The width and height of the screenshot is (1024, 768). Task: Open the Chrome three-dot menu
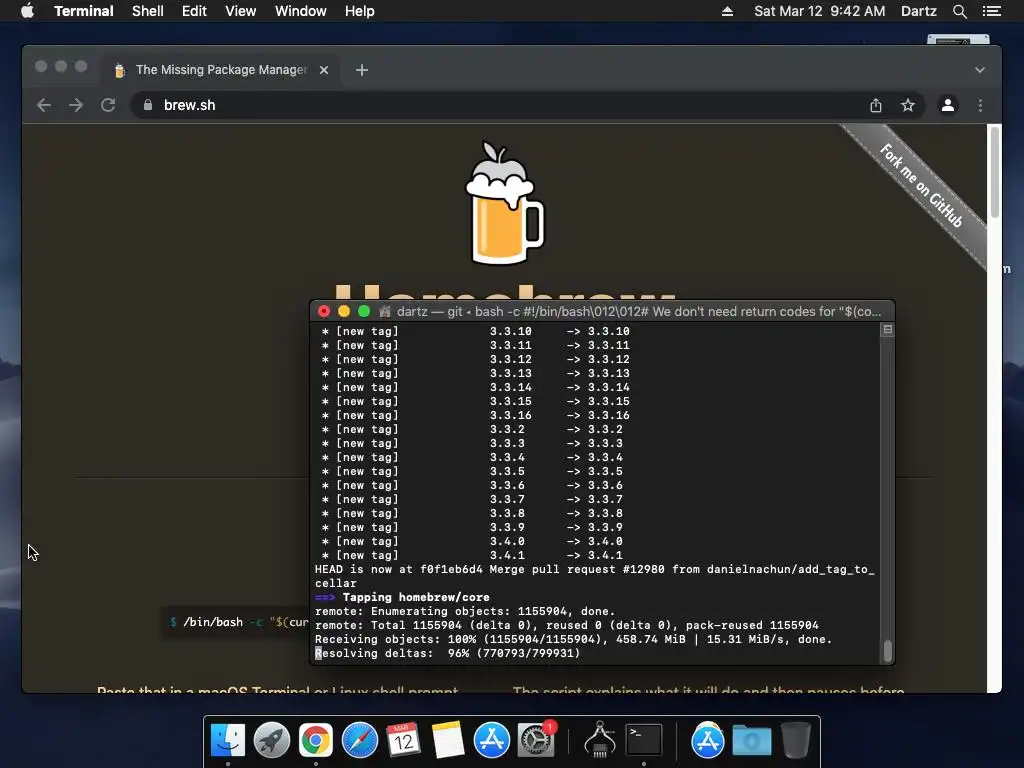(x=980, y=105)
